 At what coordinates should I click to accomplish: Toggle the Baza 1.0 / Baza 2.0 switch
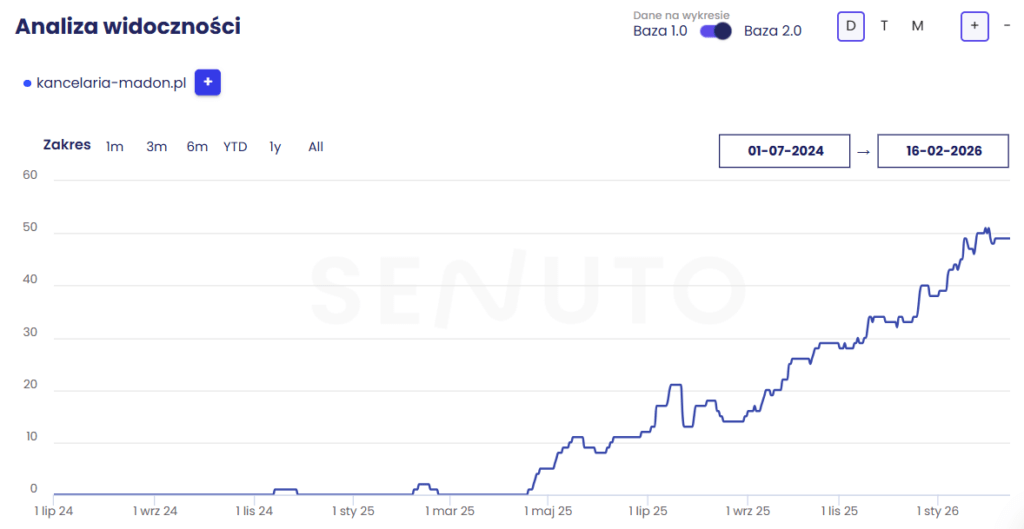(x=715, y=31)
